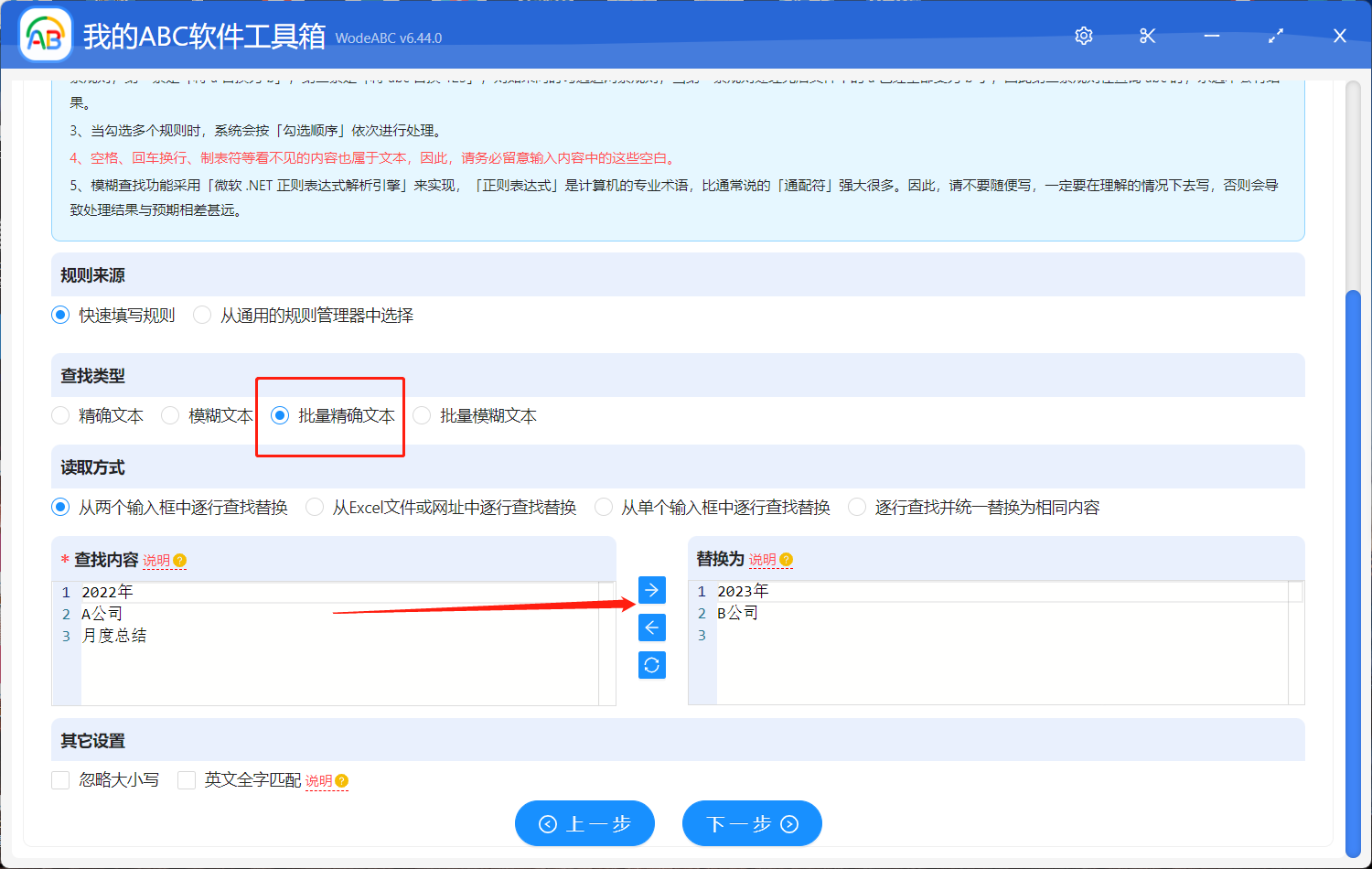The width and height of the screenshot is (1372, 869).
Task: Open the help icon beside 替换为 说明
Action: (785, 560)
